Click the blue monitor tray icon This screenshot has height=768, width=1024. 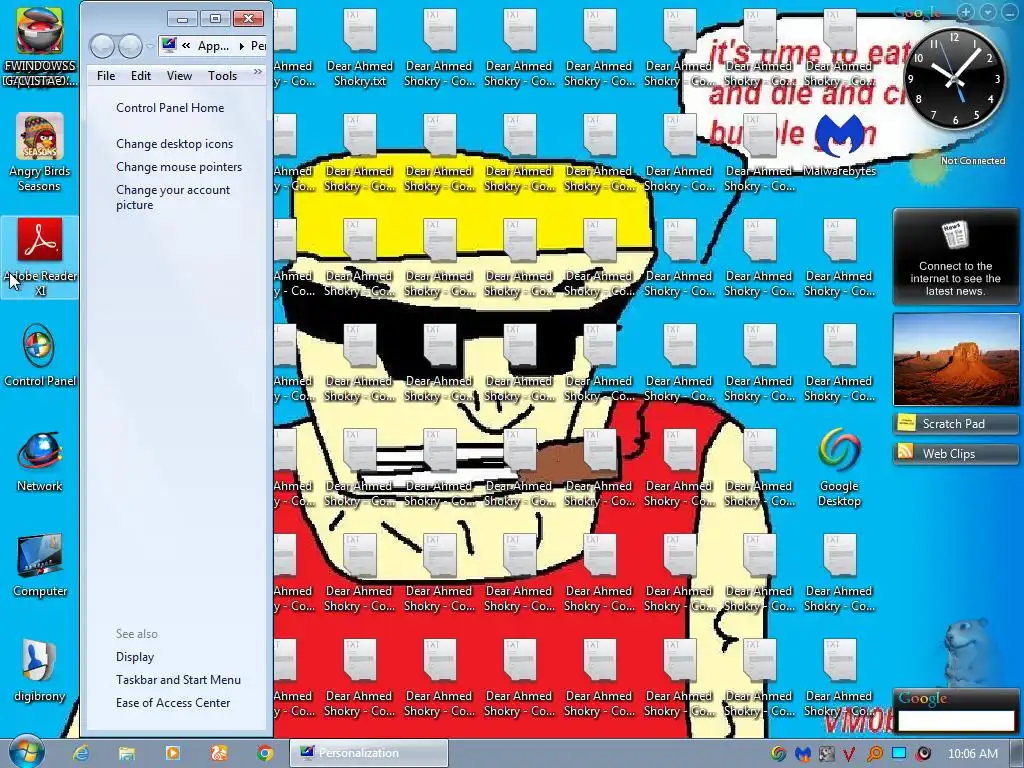click(899, 754)
